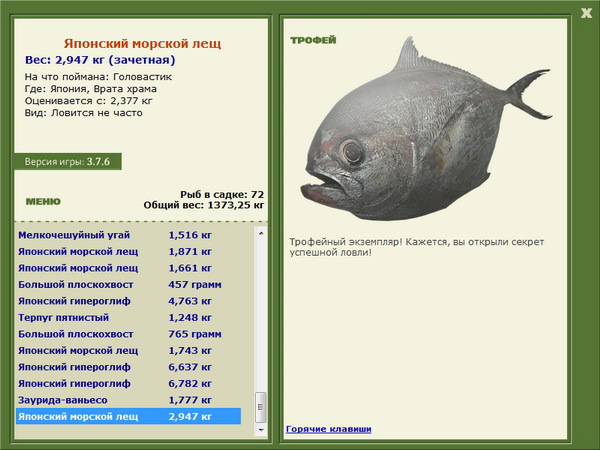Click Где: Япония, Врата храма line
This screenshot has width=600, height=450.
tap(91, 89)
